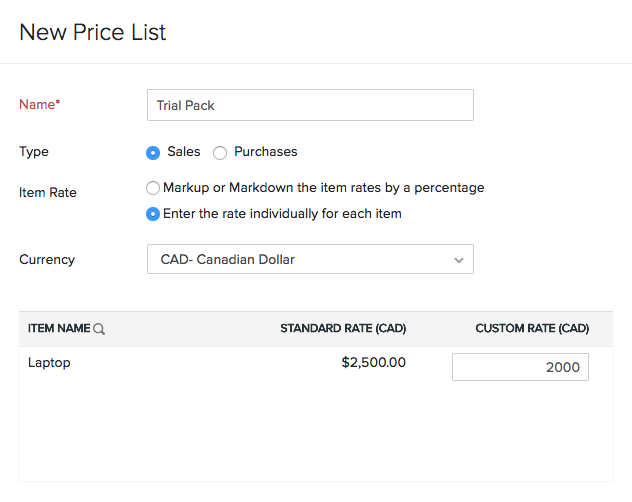Viewport: 632px width, 502px height.
Task: Click the Custom Rate (CAD) column header
Action: click(x=532, y=328)
